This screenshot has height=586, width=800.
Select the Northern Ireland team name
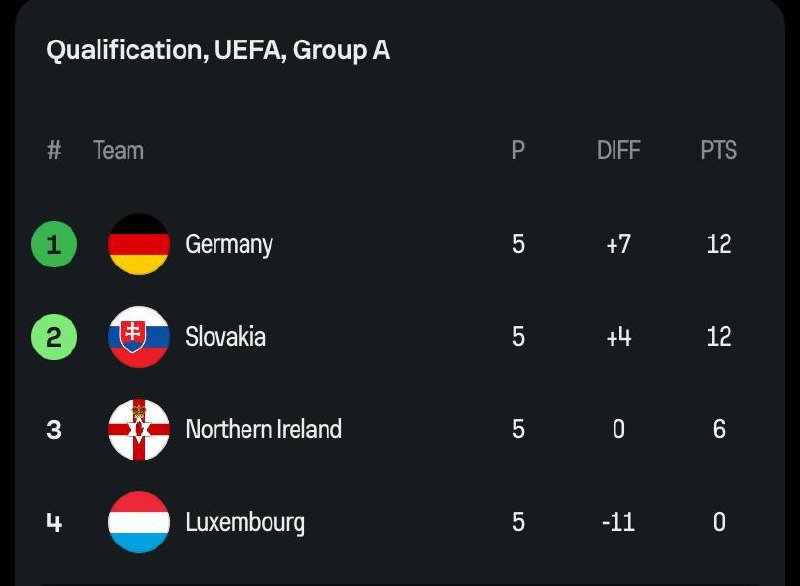[264, 430]
